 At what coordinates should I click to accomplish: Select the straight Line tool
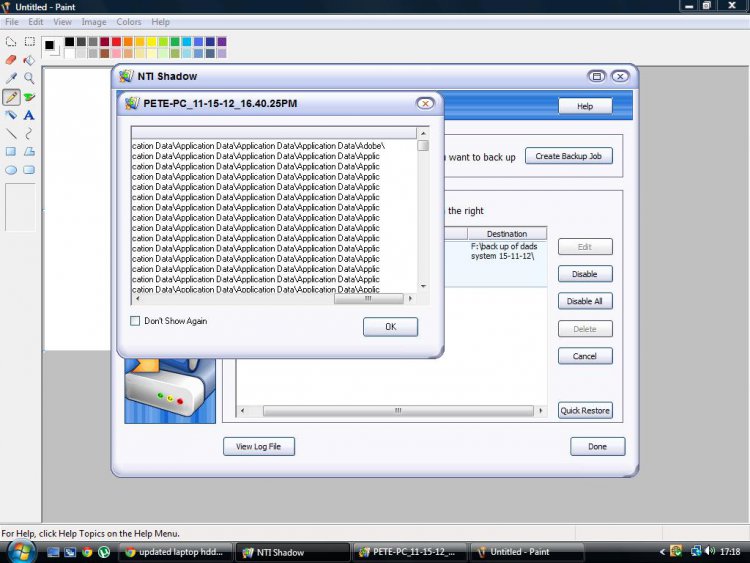pos(11,133)
